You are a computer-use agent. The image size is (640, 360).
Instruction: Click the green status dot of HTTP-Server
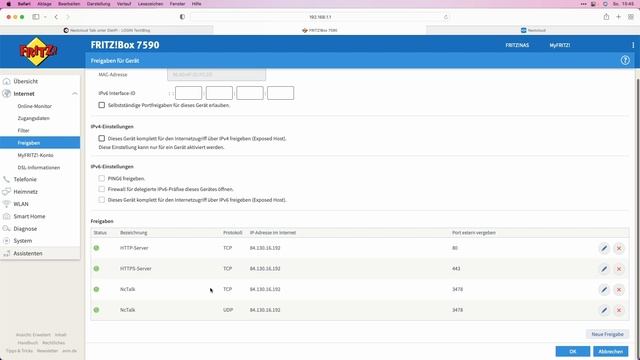tap(96, 248)
